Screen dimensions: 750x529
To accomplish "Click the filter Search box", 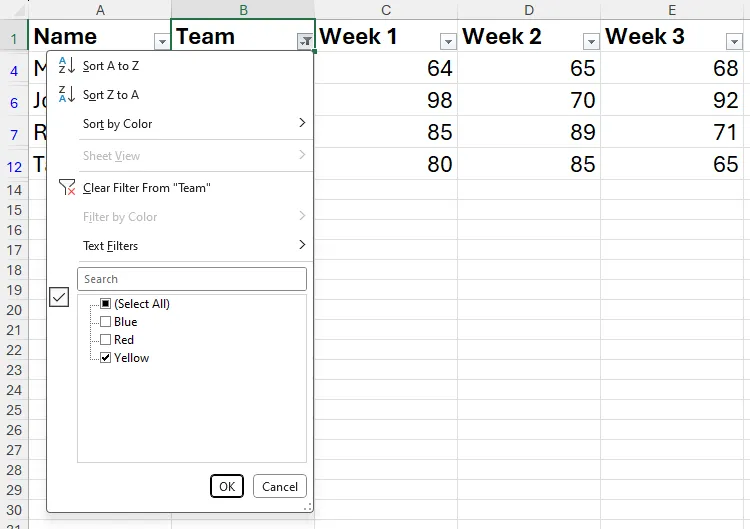I will (x=192, y=279).
